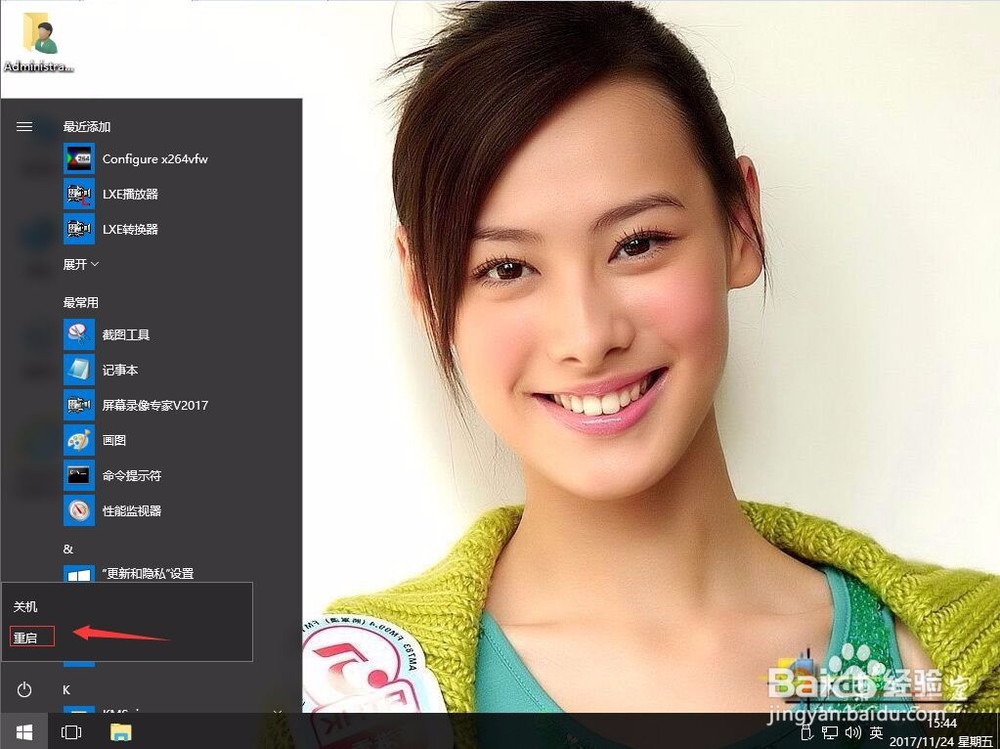Click the 画图 paint icon

[x=79, y=440]
